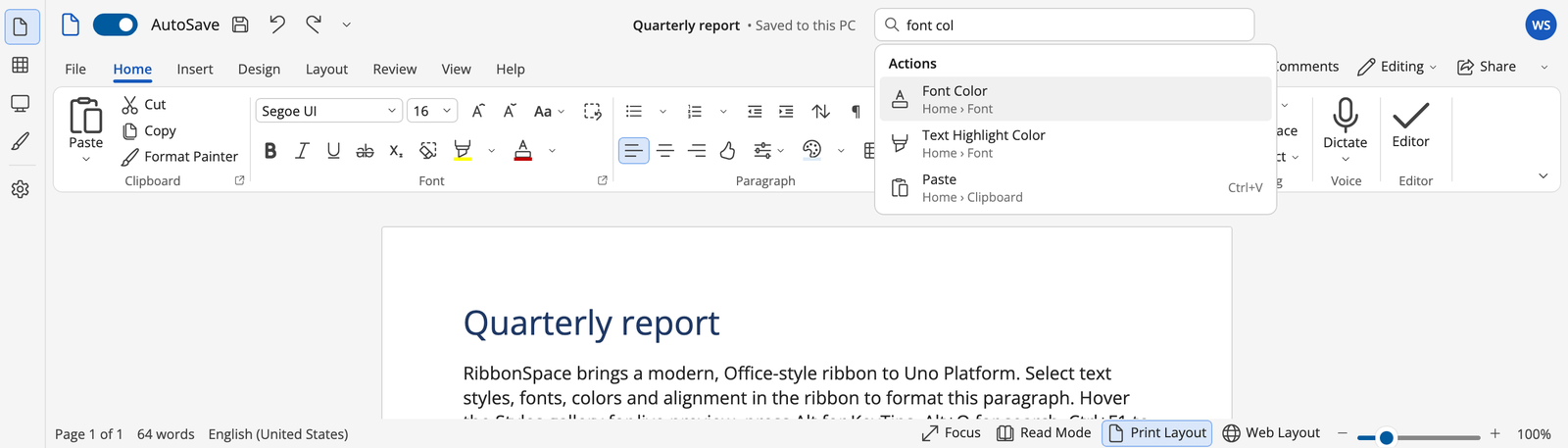Open the font color dropdown arrow
This screenshot has height=448, width=1568.
(552, 151)
